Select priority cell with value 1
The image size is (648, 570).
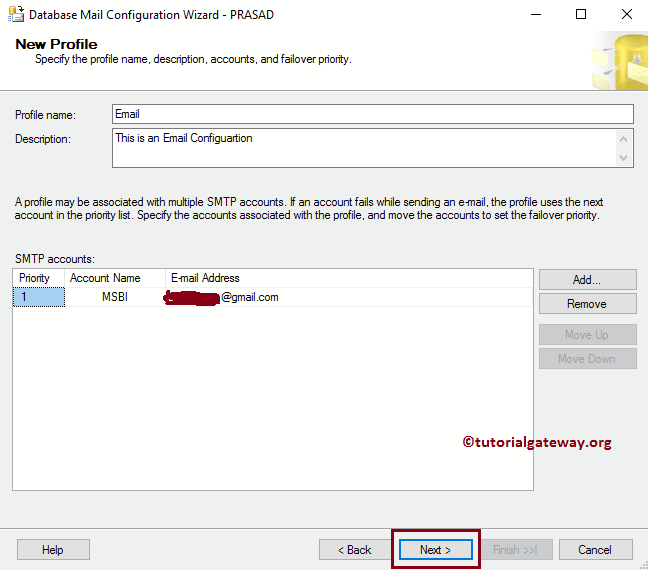pos(39,297)
